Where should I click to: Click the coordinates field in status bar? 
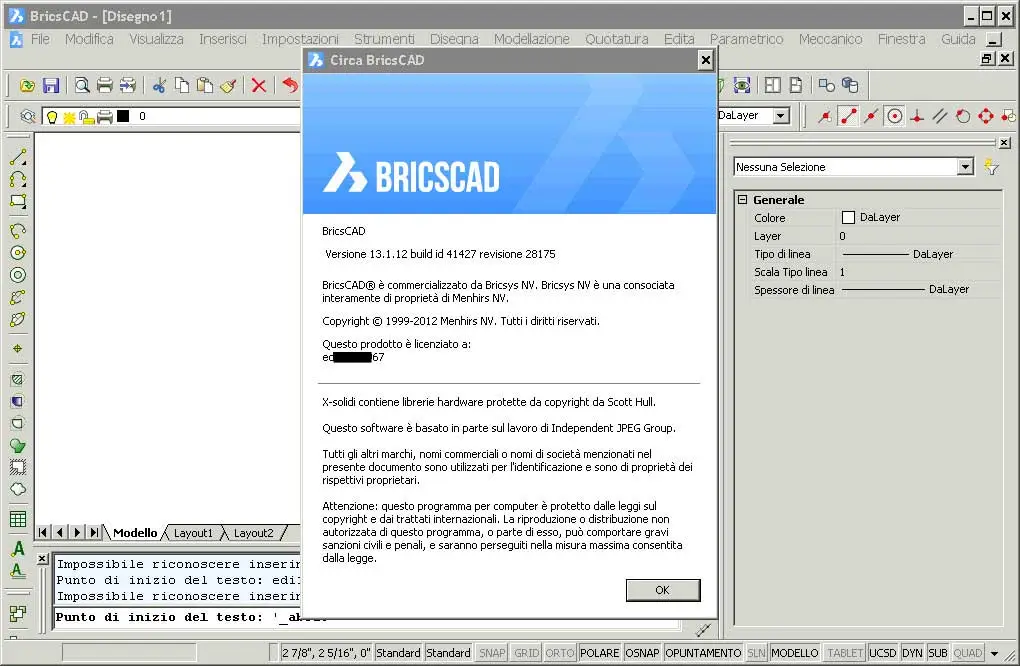[x=325, y=652]
